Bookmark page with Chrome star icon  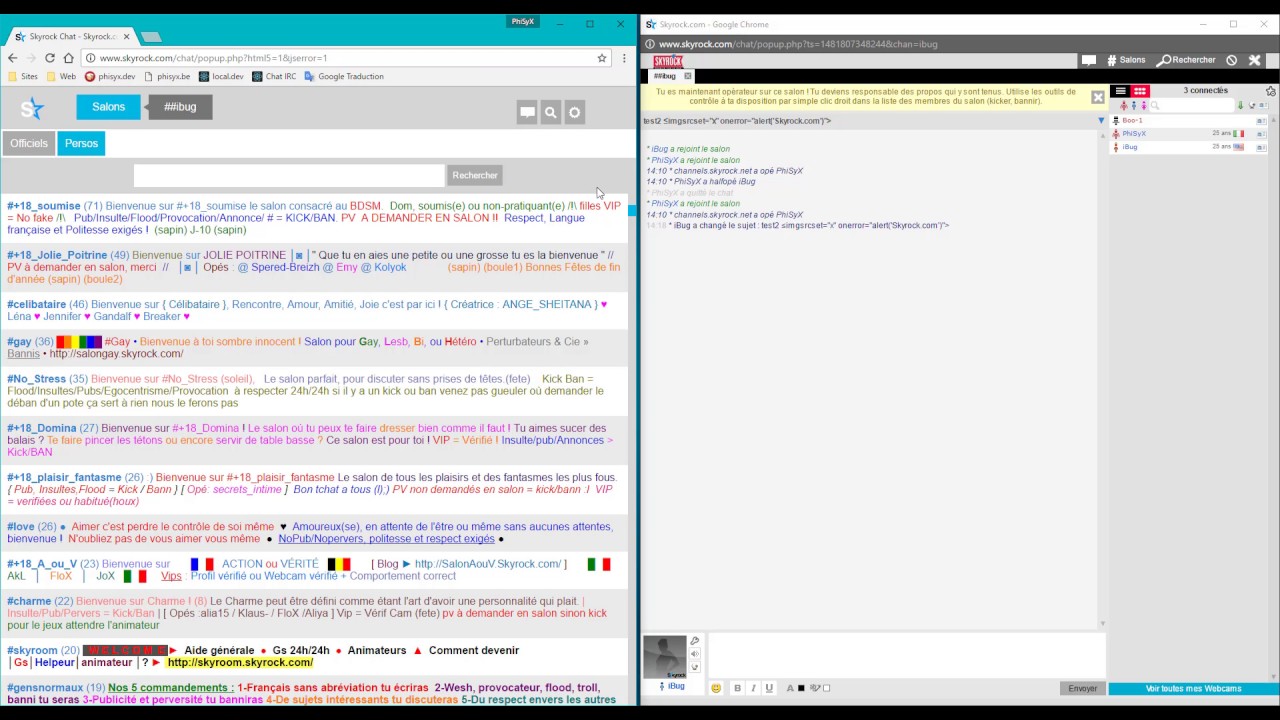point(602,58)
